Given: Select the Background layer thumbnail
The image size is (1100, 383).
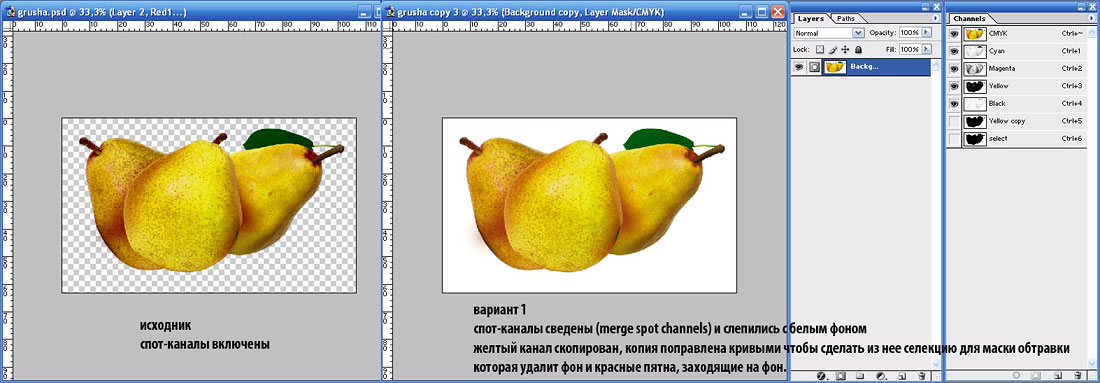Looking at the screenshot, I should pos(835,67).
